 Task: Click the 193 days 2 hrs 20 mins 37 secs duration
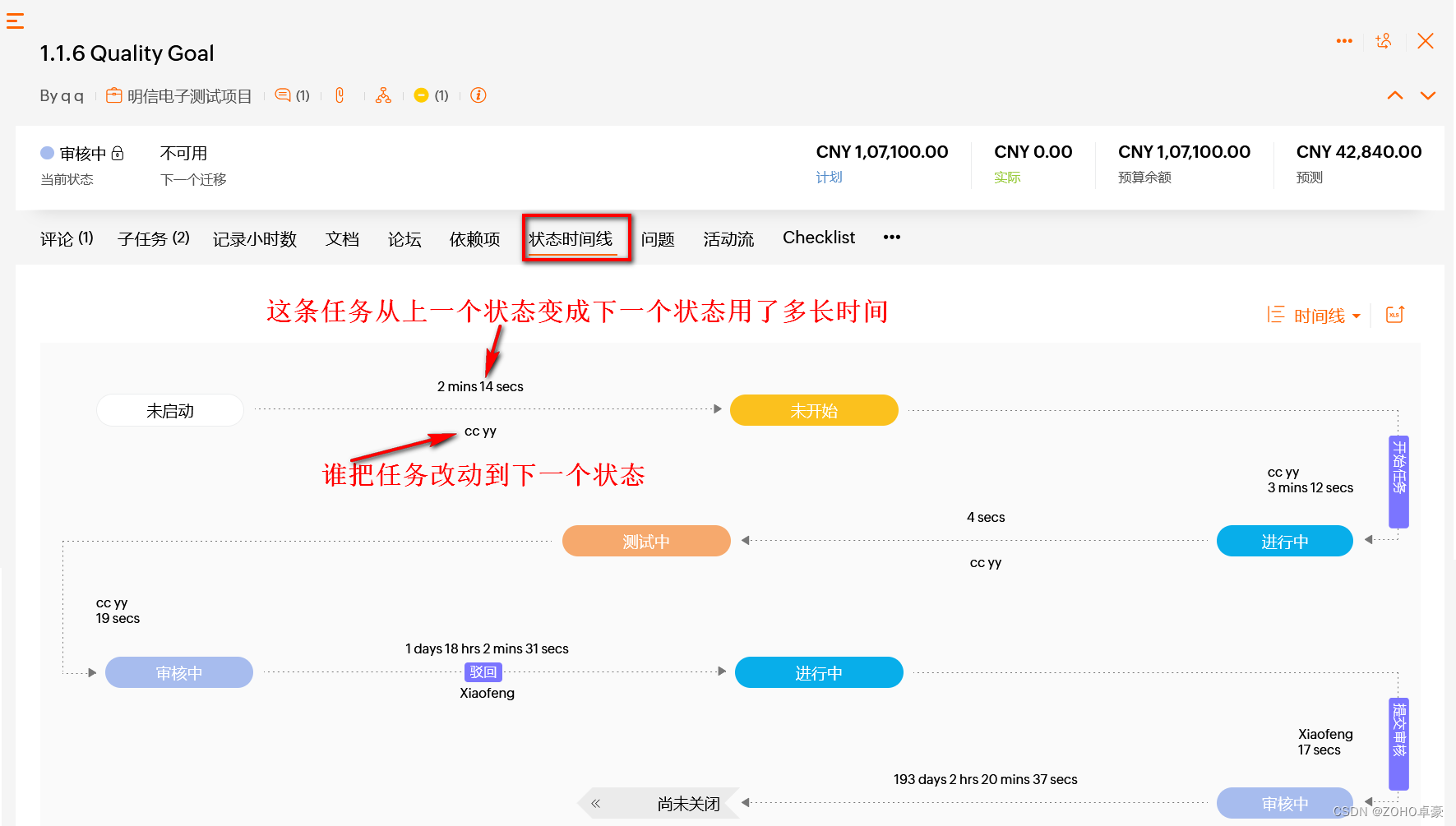986,779
